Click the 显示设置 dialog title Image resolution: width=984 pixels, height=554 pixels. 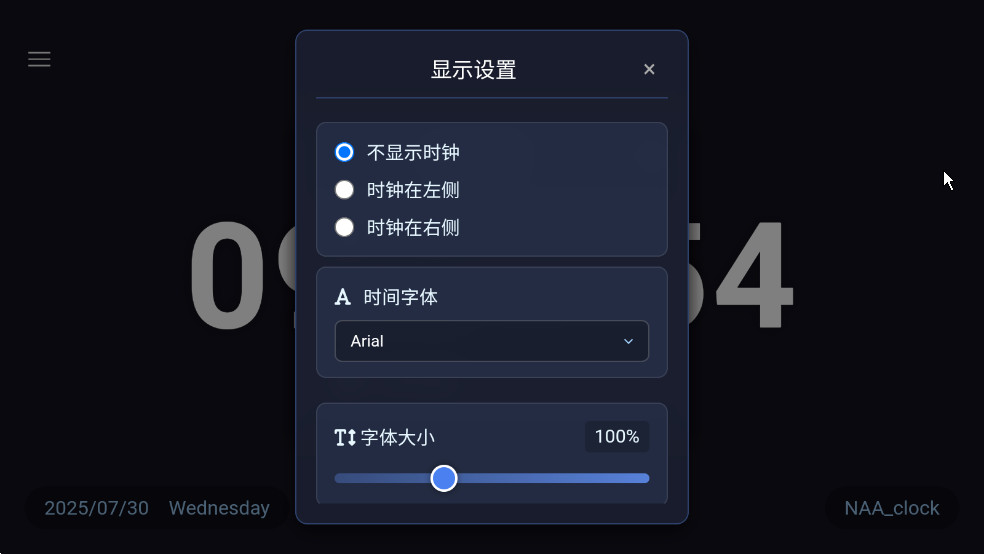(473, 70)
